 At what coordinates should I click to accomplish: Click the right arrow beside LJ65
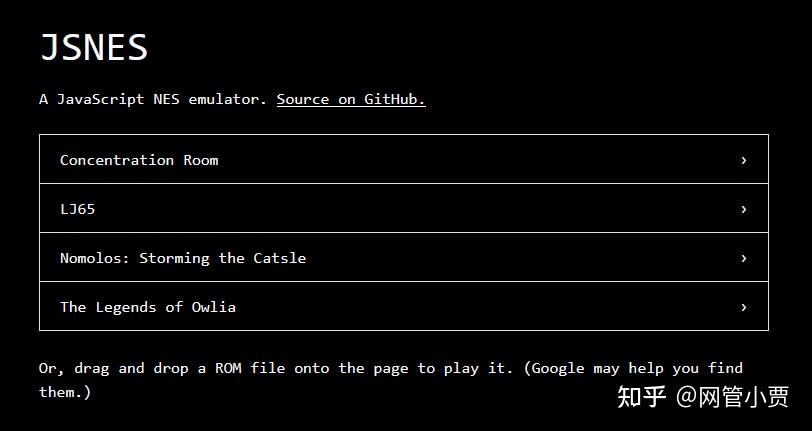click(743, 209)
